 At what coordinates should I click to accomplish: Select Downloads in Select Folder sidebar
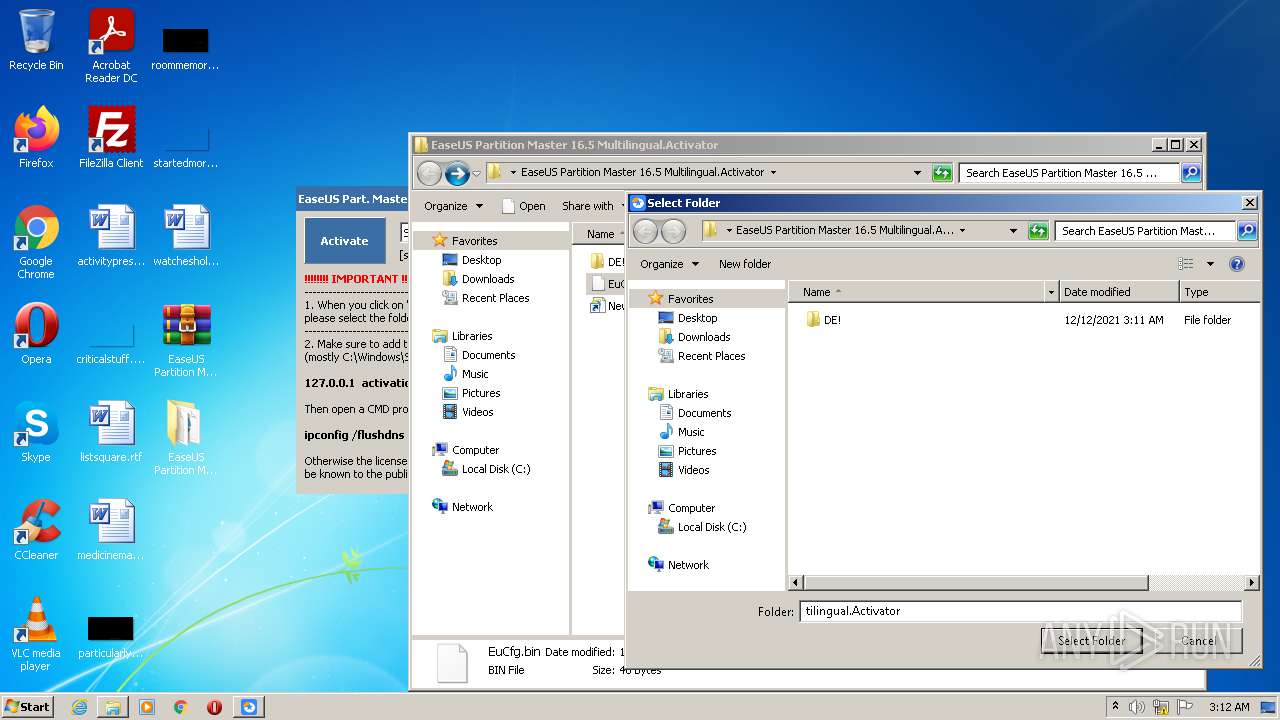pos(704,337)
